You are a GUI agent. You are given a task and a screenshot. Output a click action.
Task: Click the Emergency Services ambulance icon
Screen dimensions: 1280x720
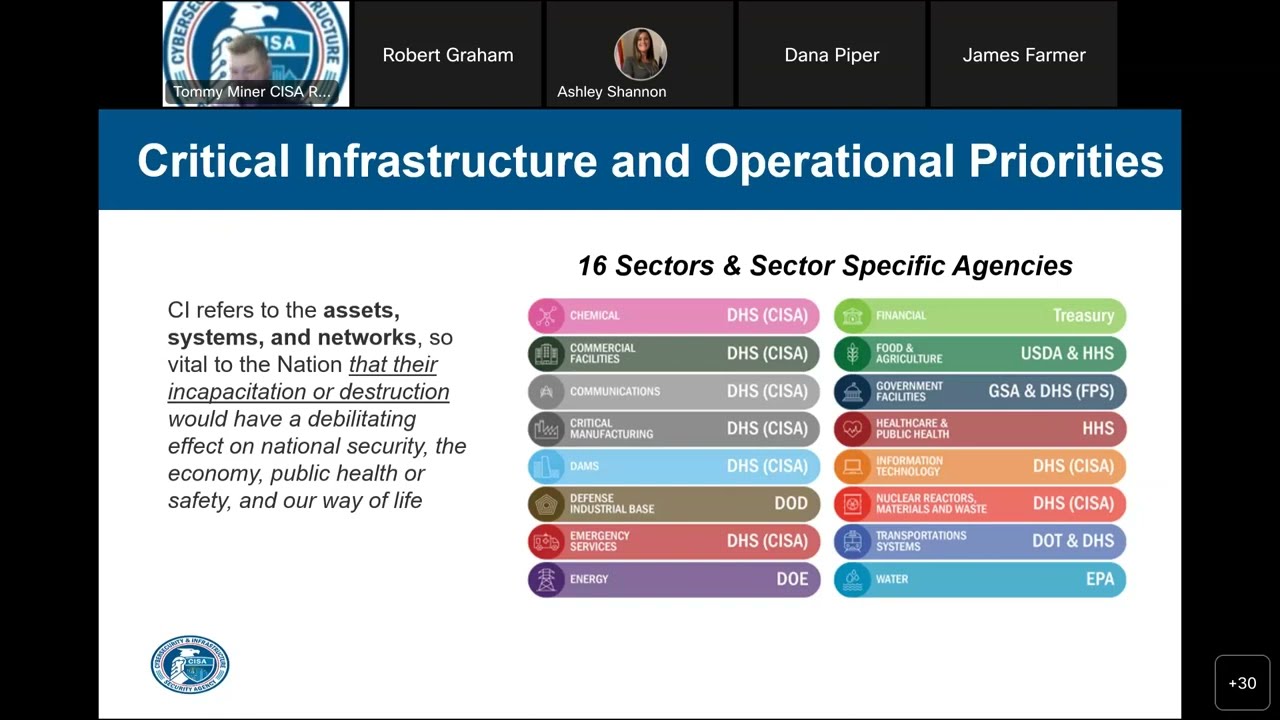pyautogui.click(x=547, y=541)
